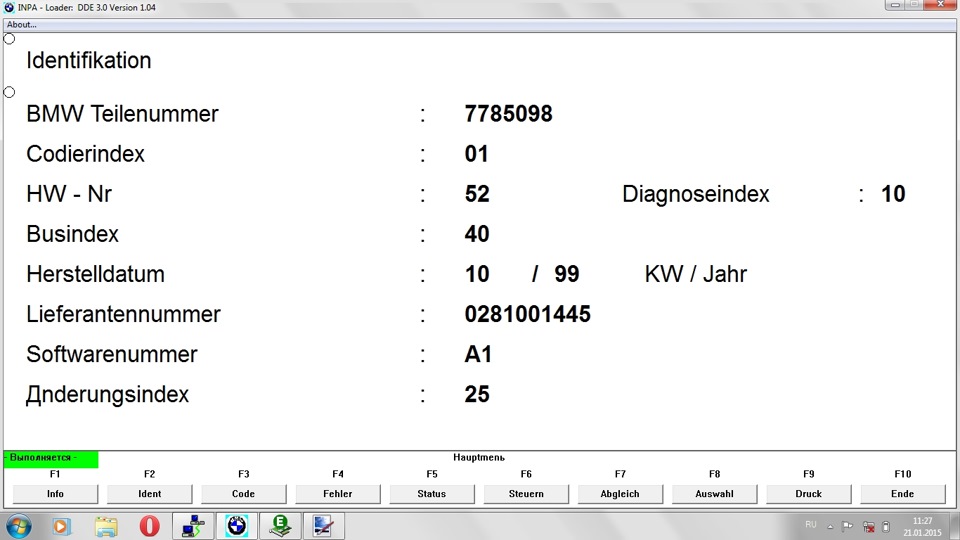
Task: Click the F2 Ident button
Action: coord(149,493)
